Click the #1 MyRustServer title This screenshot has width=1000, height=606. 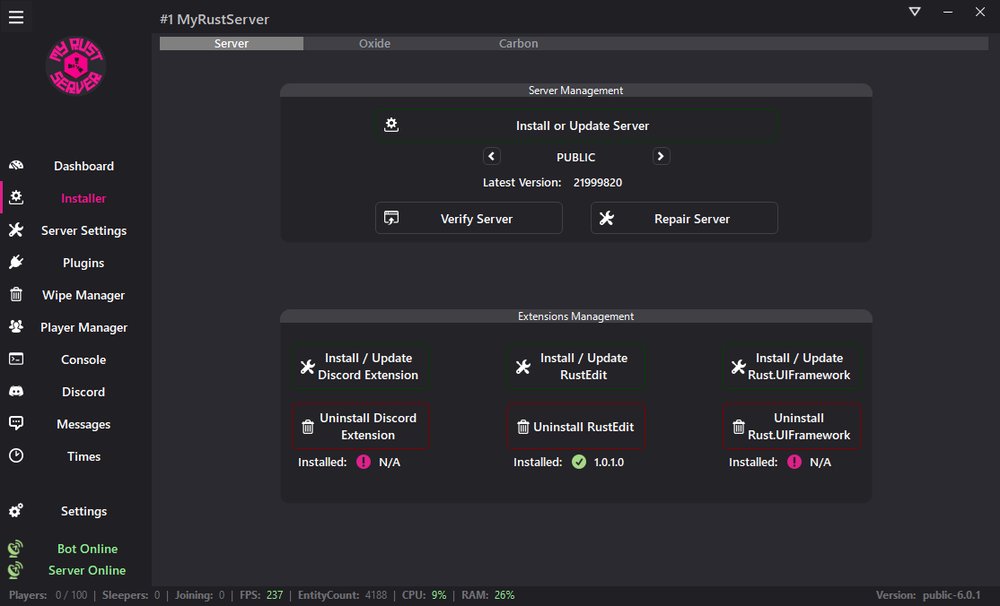click(x=214, y=19)
